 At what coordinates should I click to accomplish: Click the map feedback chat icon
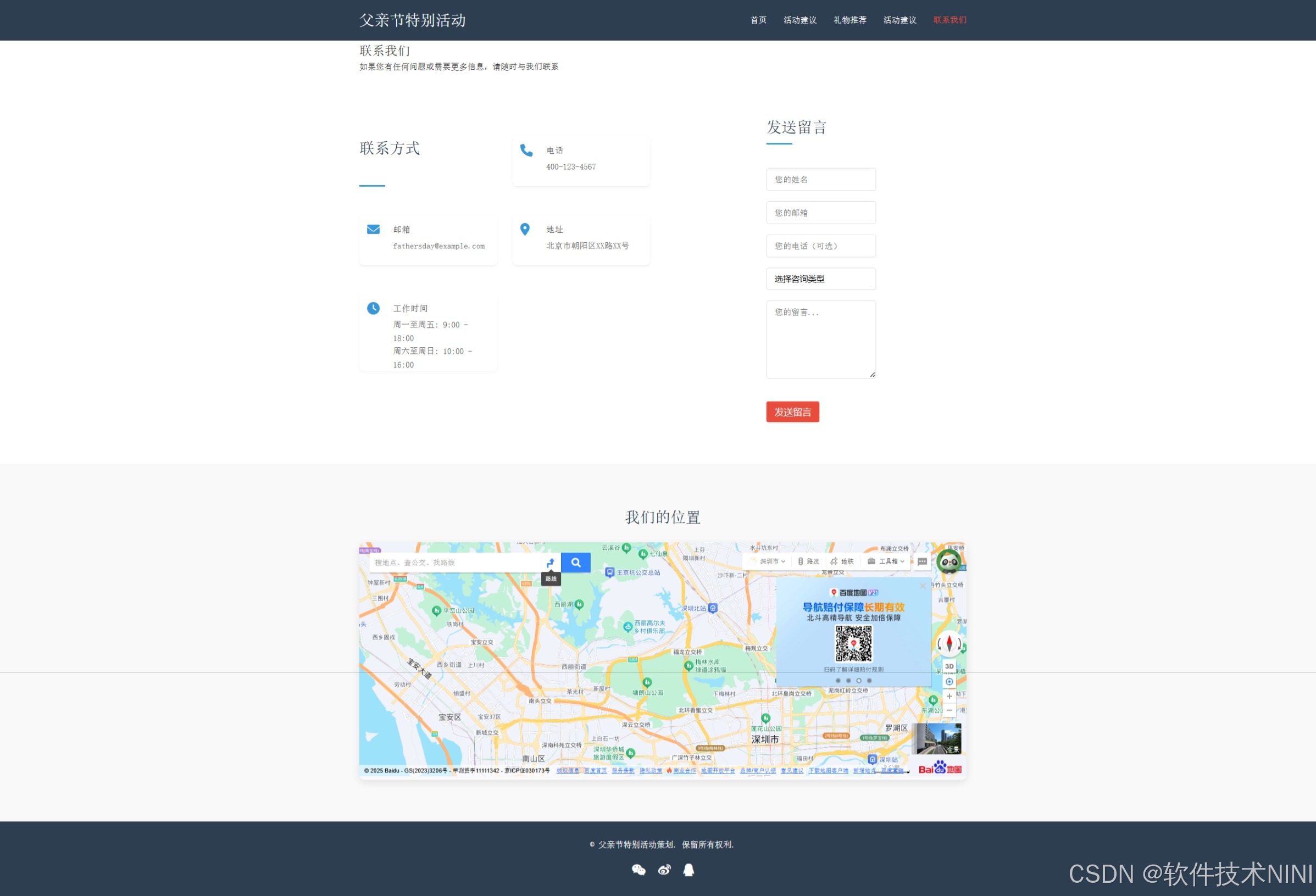tap(923, 561)
